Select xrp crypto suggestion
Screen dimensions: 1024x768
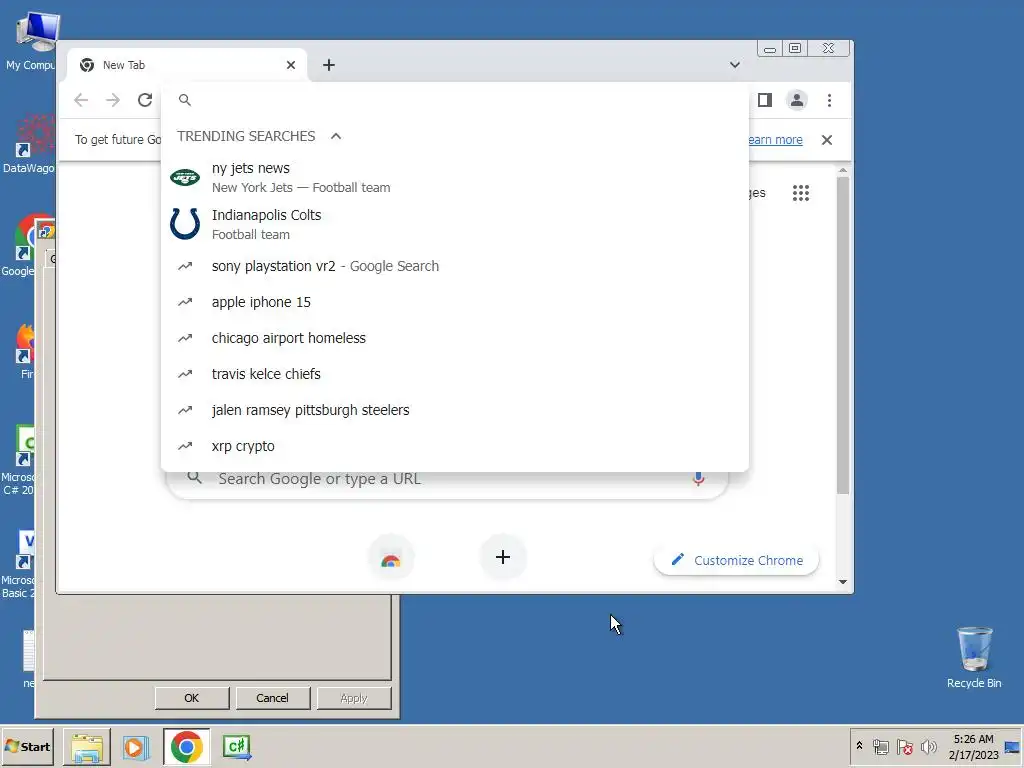(455, 446)
